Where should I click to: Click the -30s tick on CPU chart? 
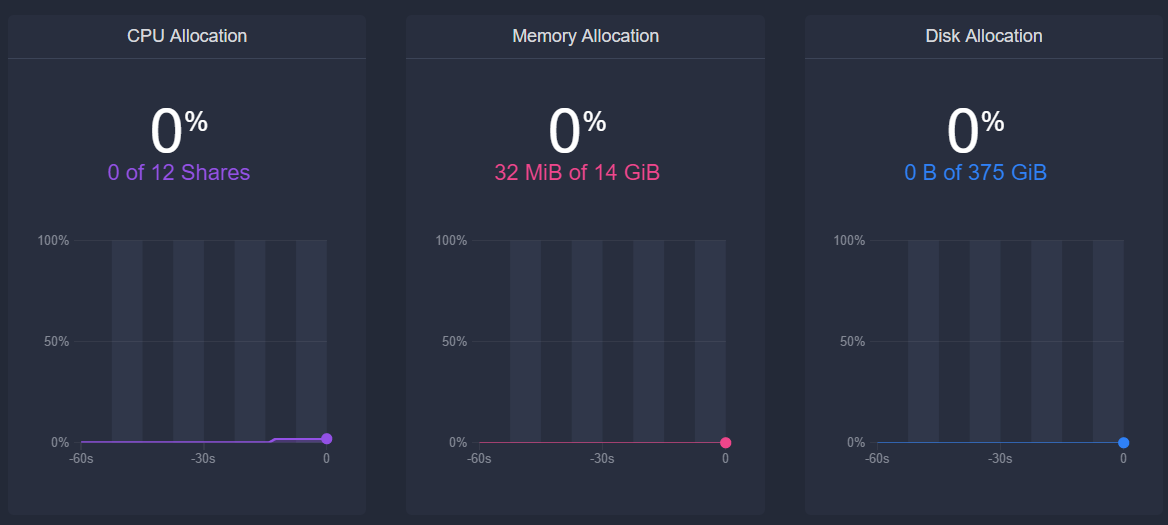pos(204,459)
